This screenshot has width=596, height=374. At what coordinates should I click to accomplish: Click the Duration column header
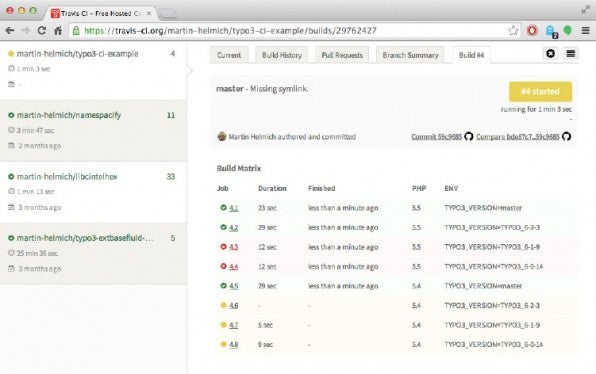click(272, 188)
